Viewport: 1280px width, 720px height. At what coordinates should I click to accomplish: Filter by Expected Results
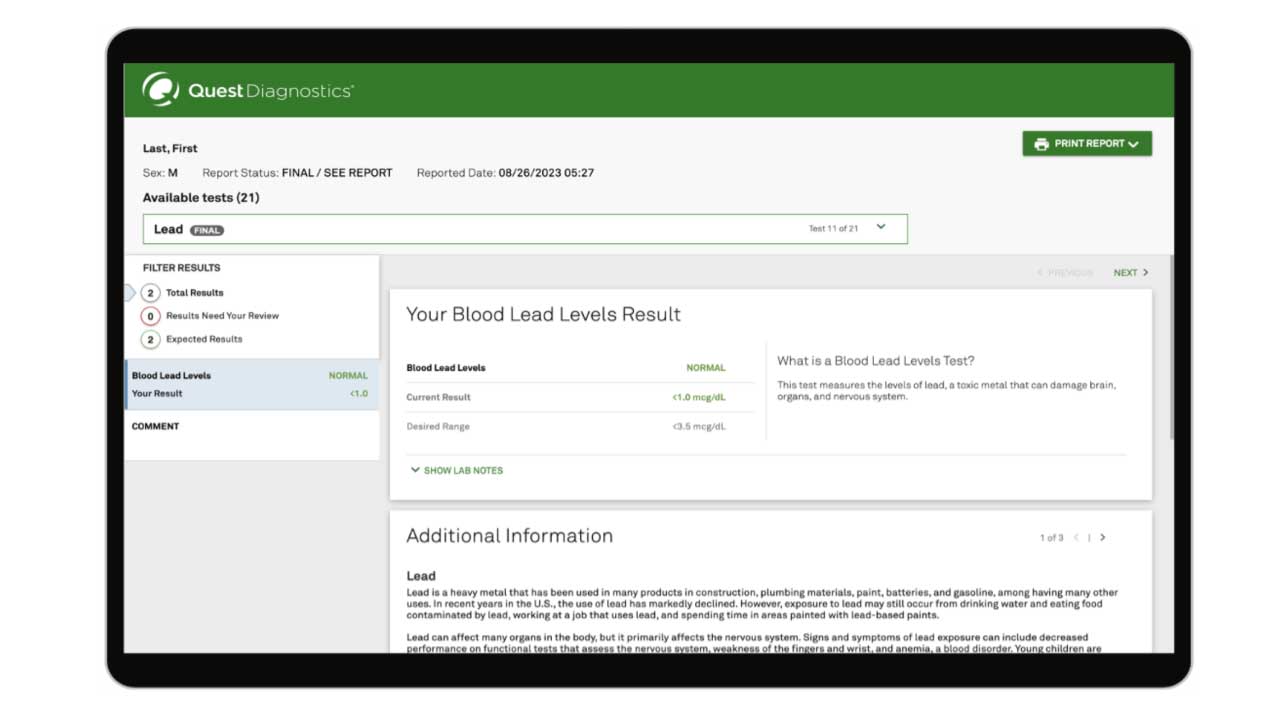pos(204,340)
